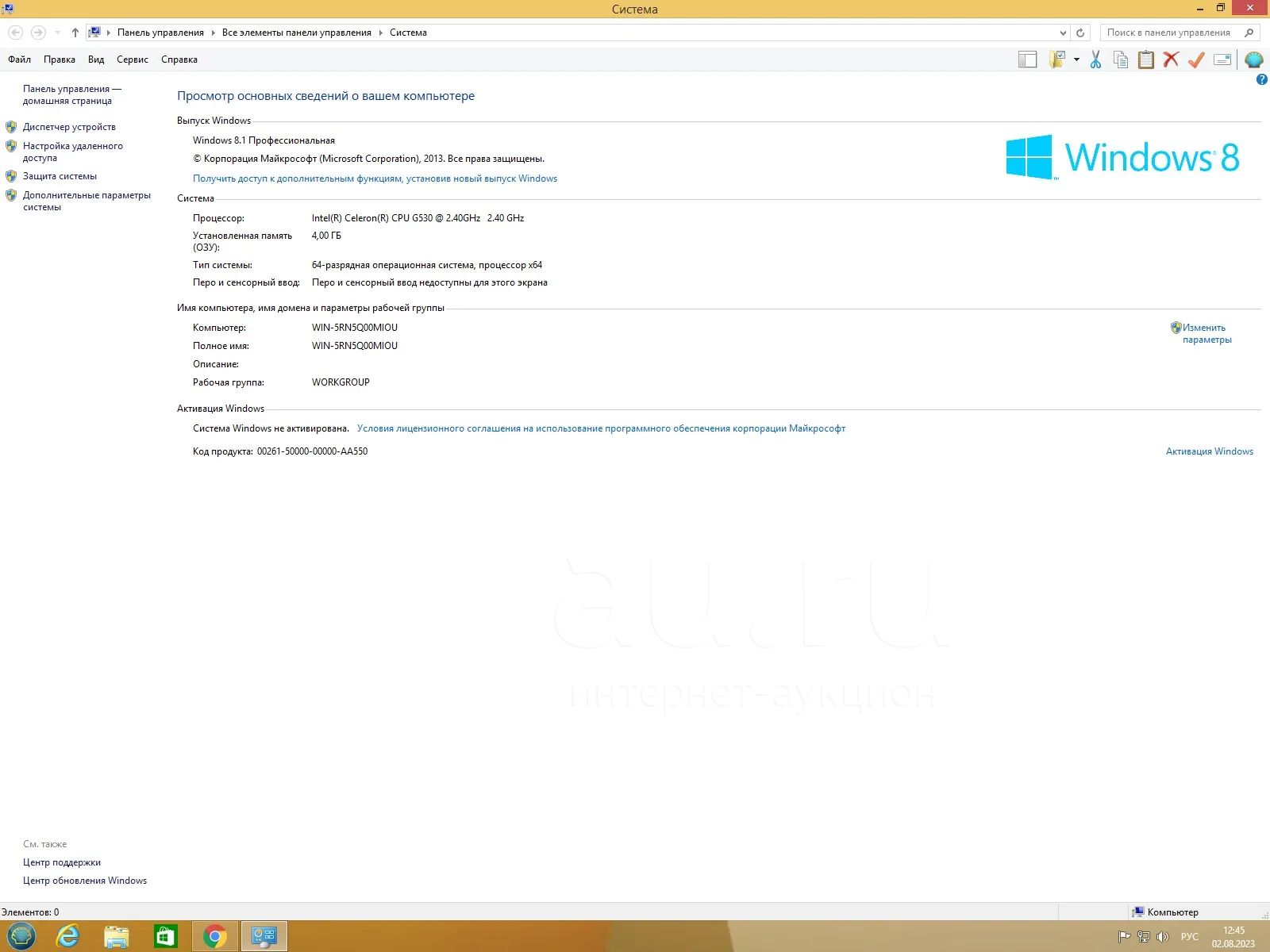Open the Файл menu
Image resolution: width=1270 pixels, height=952 pixels.
(x=20, y=59)
